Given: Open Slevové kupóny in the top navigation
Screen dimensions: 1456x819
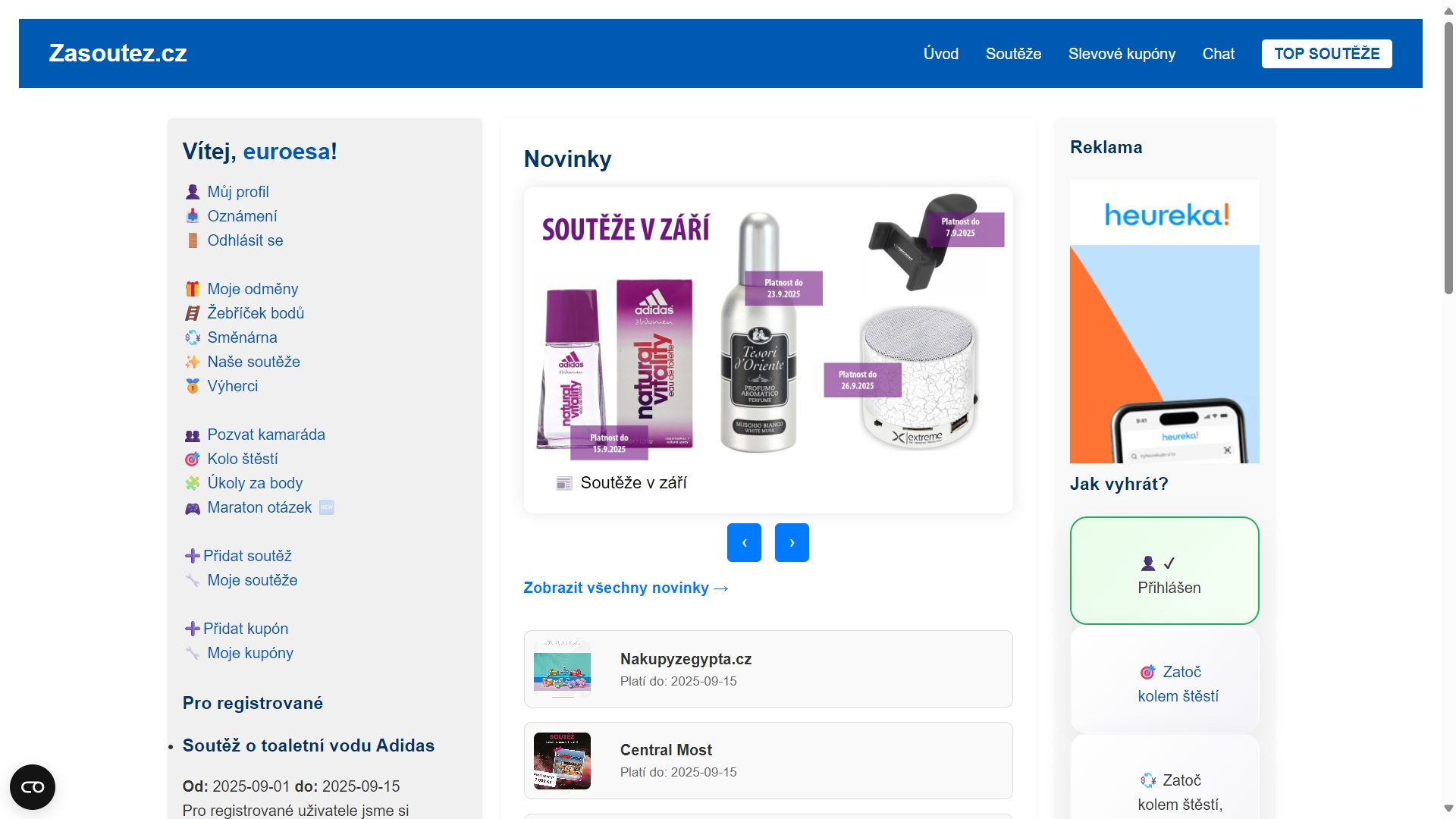Looking at the screenshot, I should coord(1122,54).
